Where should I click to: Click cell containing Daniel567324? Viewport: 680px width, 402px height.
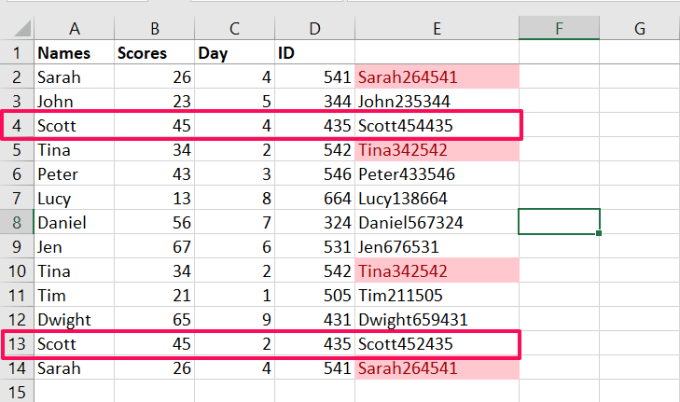coord(437,222)
